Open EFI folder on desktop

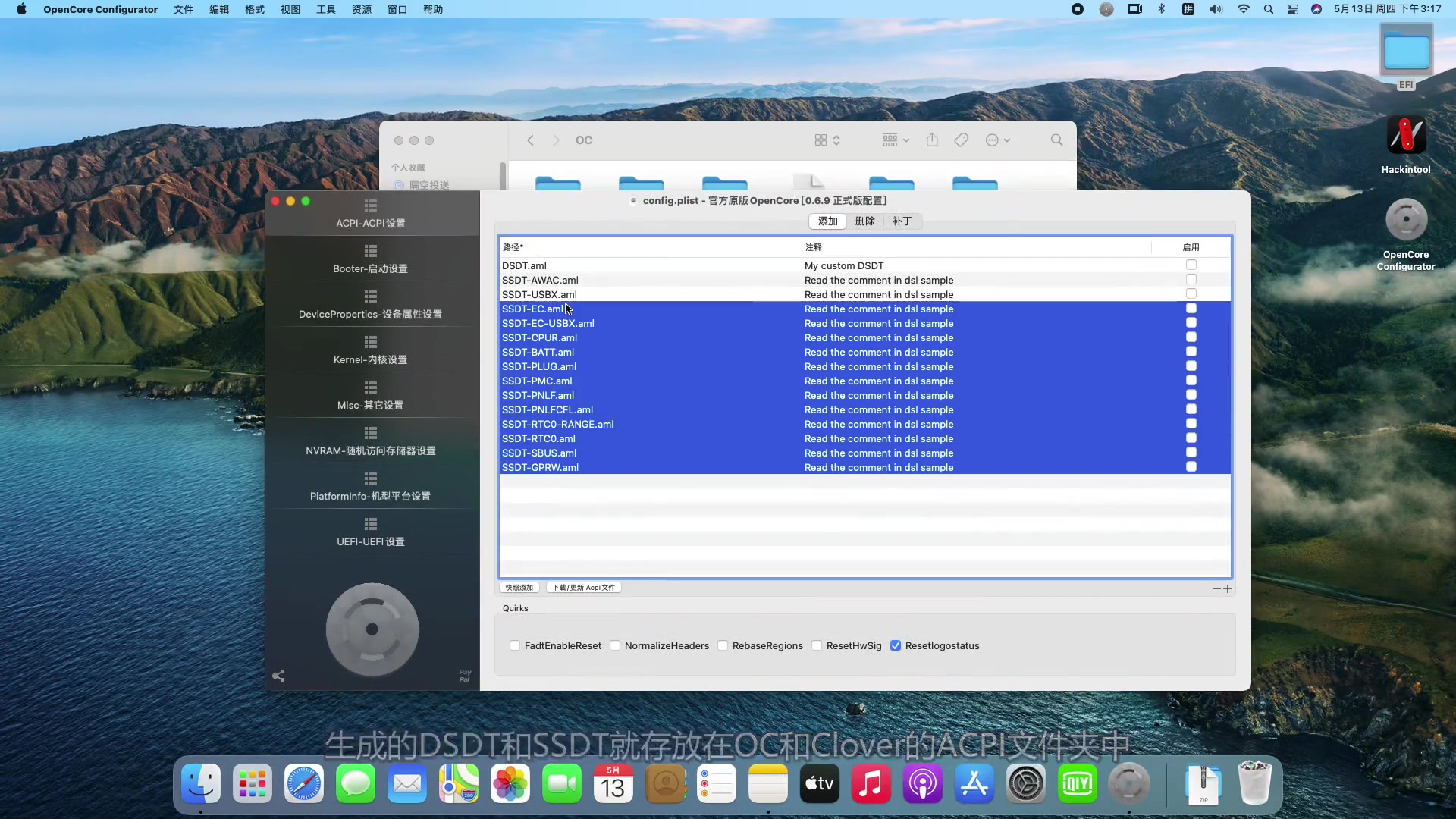(1407, 57)
